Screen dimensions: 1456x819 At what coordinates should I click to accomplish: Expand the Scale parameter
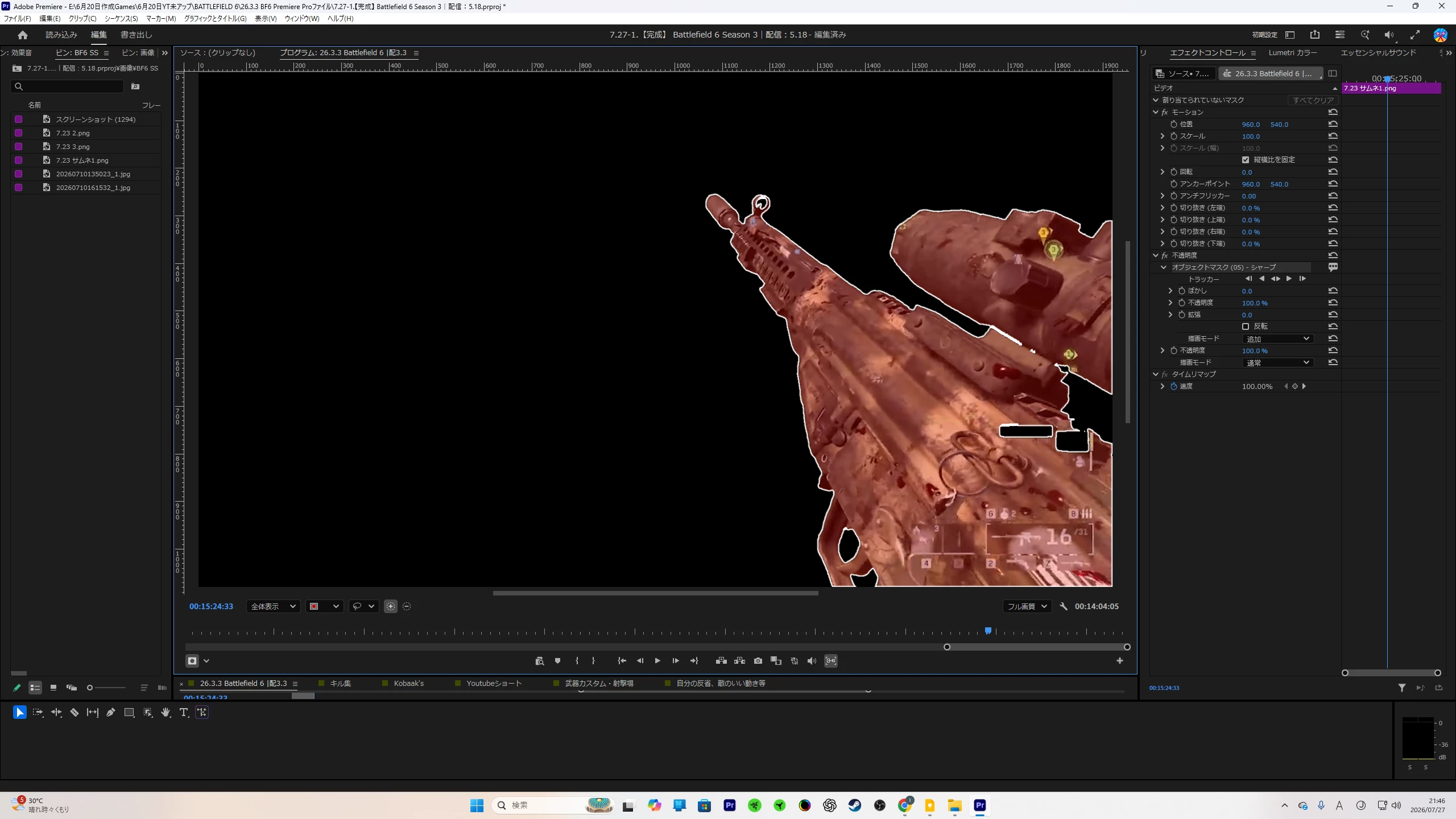(1163, 136)
